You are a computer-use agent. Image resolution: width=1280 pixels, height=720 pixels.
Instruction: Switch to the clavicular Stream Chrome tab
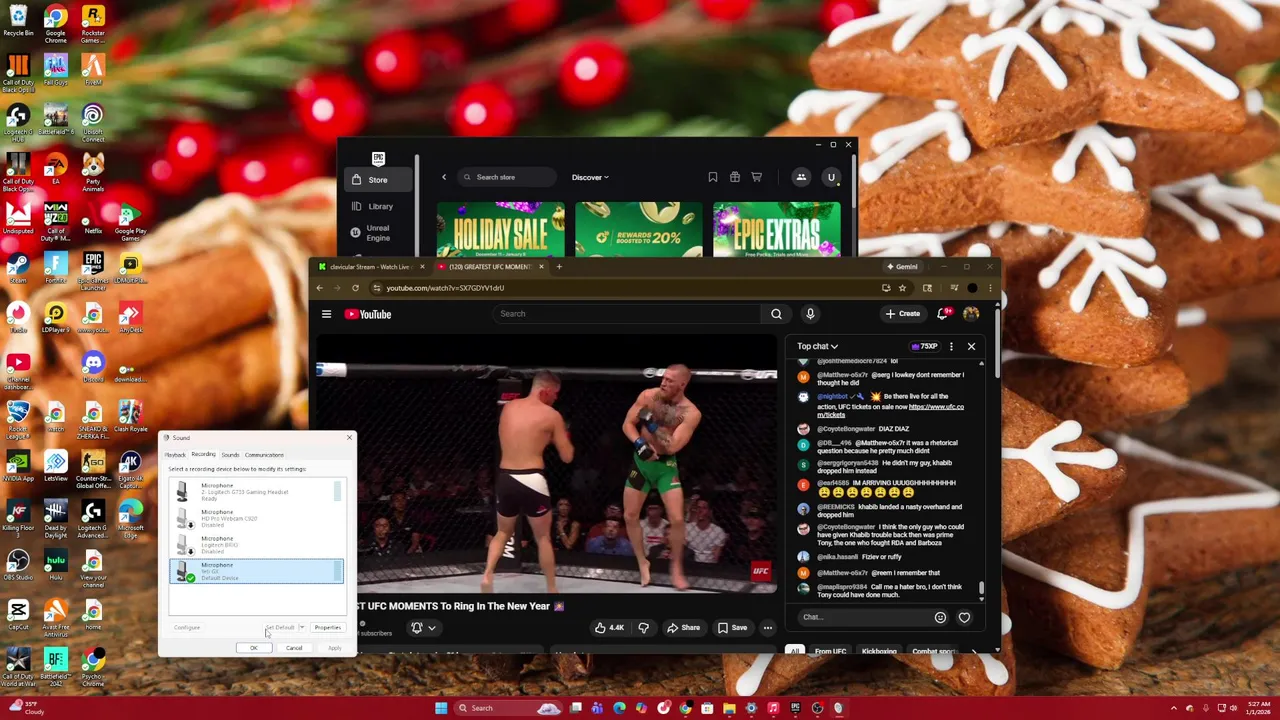[370, 267]
